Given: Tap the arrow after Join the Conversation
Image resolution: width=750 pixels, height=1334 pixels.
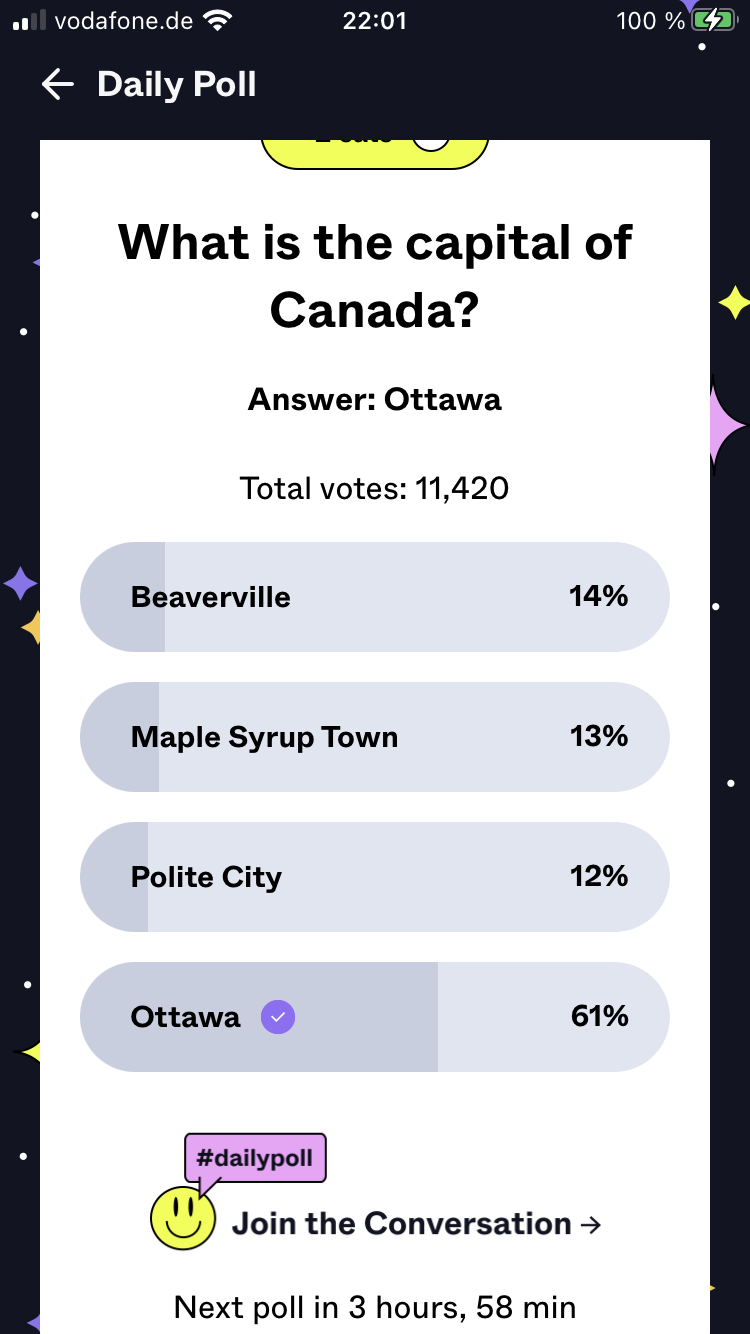Looking at the screenshot, I should coord(591,1224).
